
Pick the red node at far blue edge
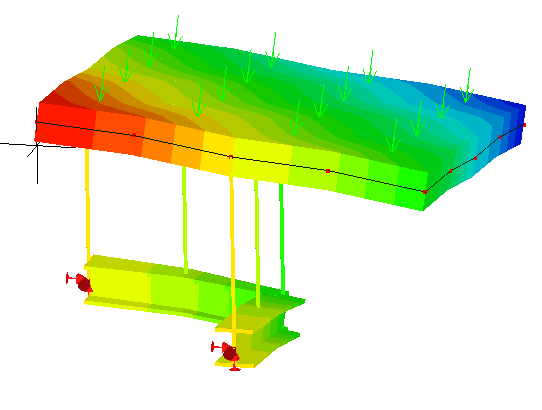click(524, 125)
